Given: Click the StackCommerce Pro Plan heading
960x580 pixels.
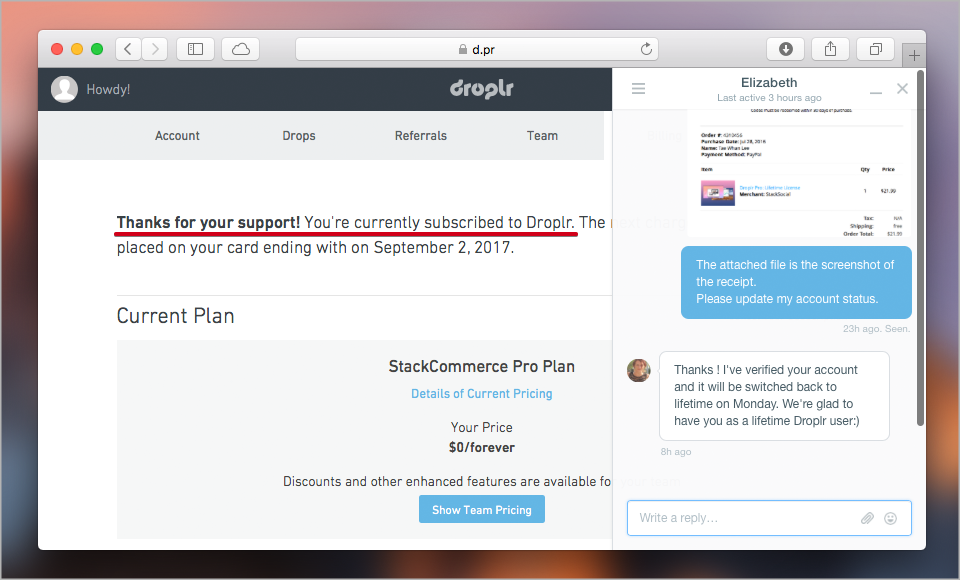Looking at the screenshot, I should (482, 366).
